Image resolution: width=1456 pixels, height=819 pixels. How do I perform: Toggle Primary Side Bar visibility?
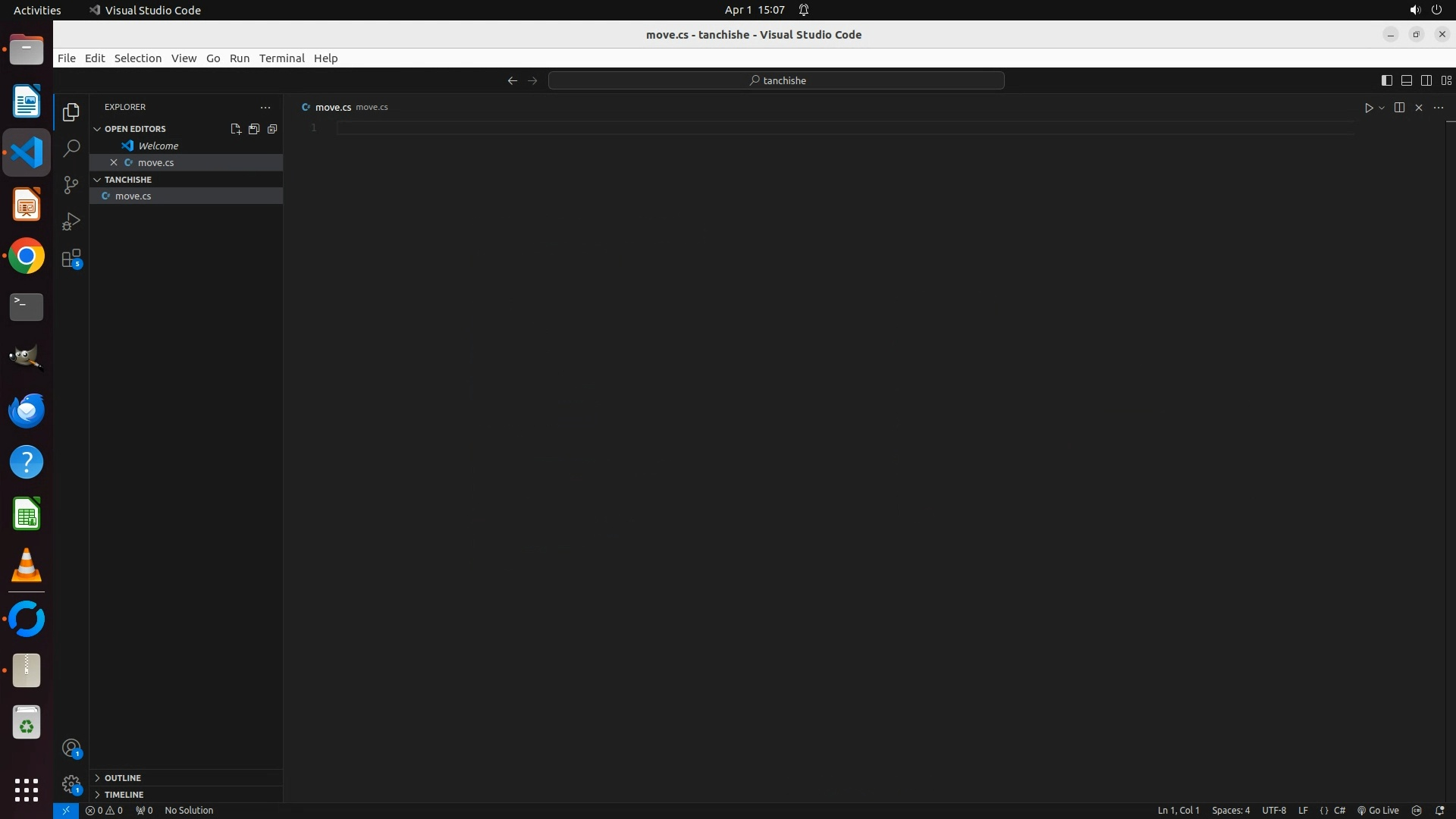click(x=1386, y=80)
